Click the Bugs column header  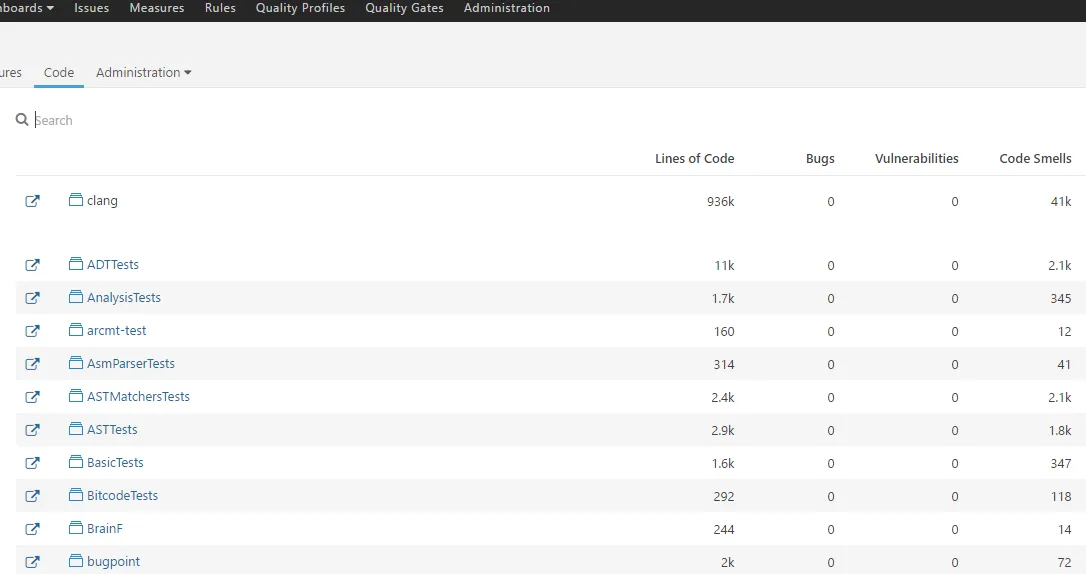[820, 159]
